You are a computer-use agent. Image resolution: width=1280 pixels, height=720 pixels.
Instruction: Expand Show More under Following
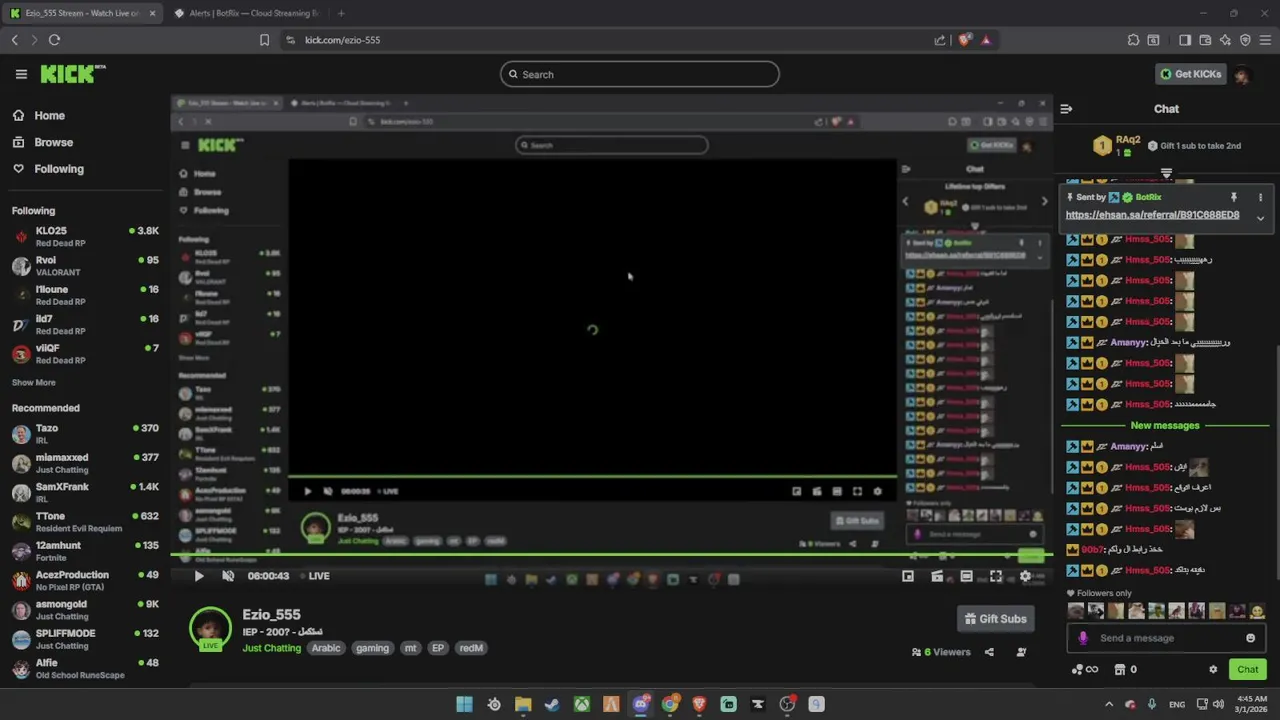[x=33, y=382]
